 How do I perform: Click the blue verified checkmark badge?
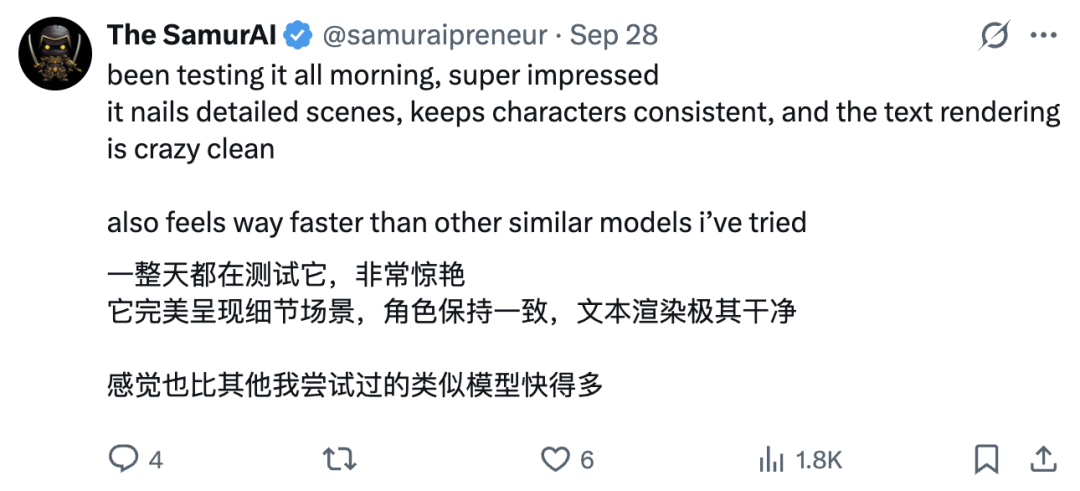coord(296,36)
